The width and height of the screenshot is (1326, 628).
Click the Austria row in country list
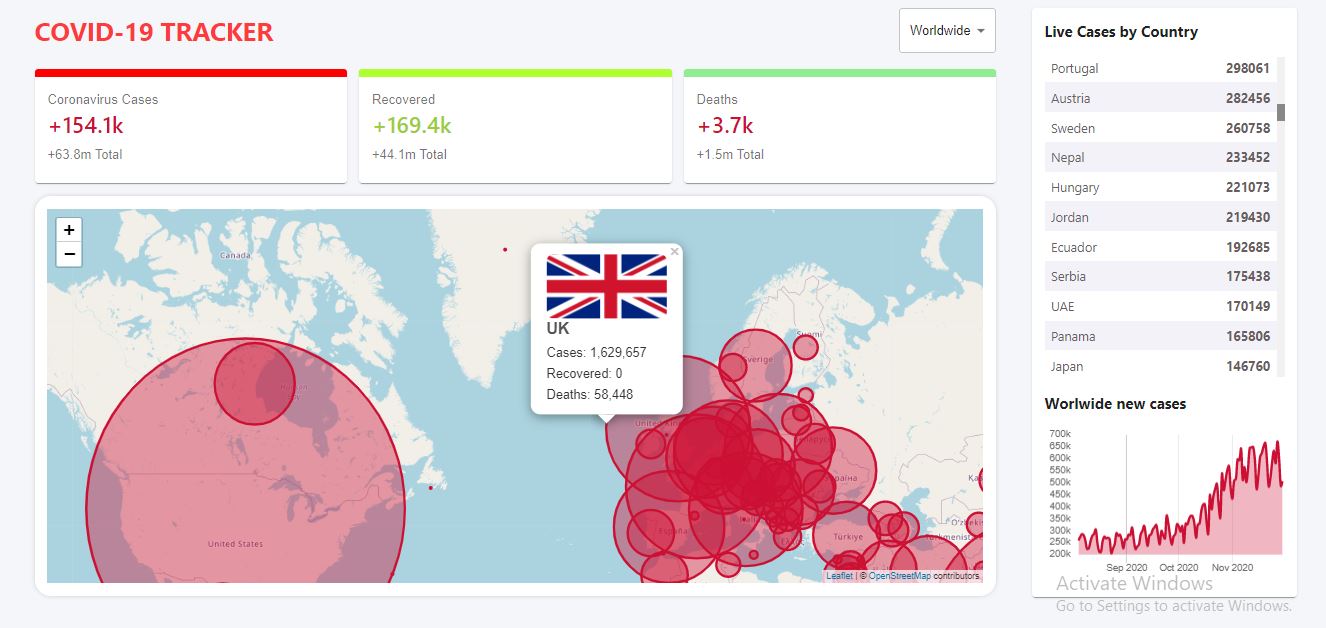(x=1160, y=98)
